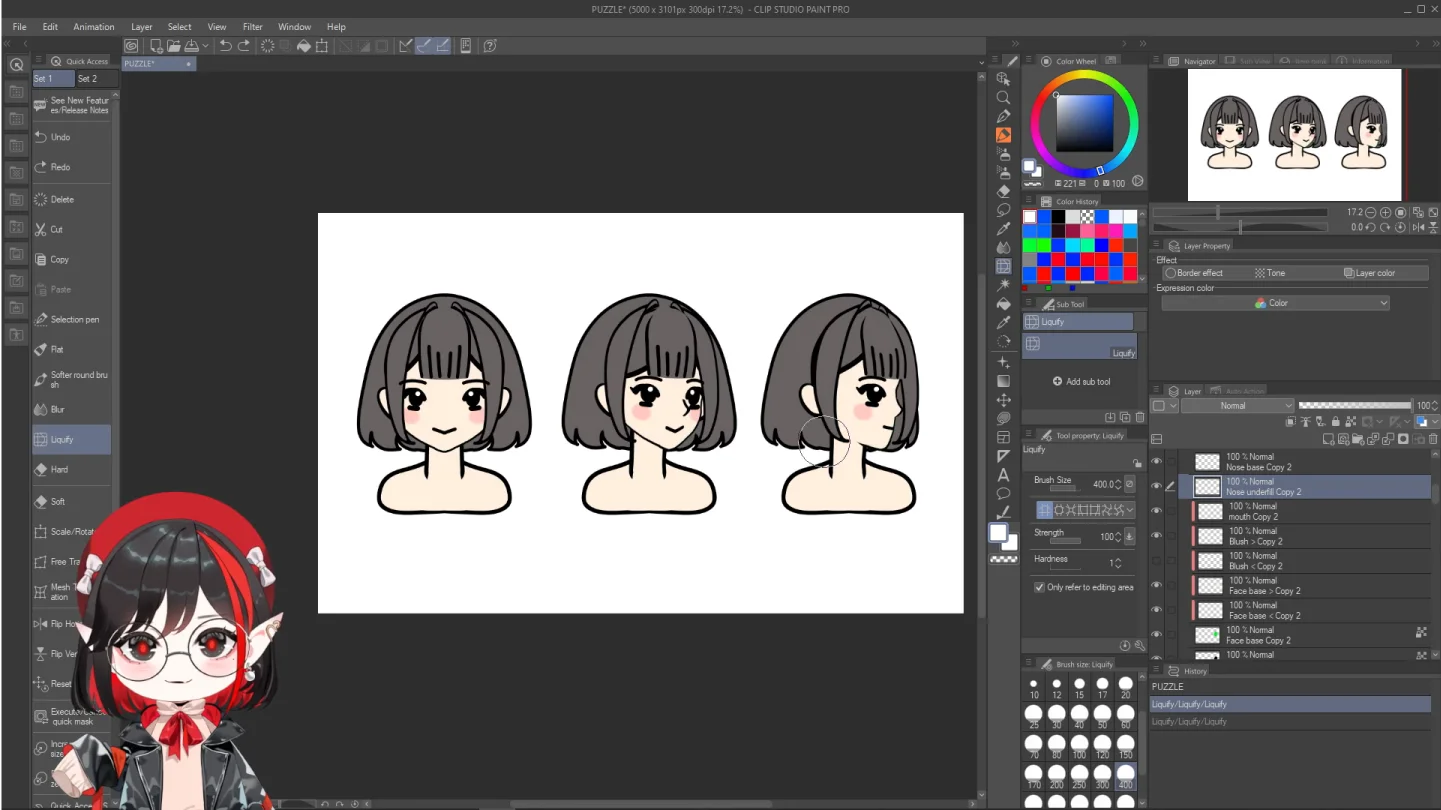This screenshot has width=1441, height=810.
Task: Click the Clear (deselect) dotted circle icon
Action: (267, 46)
